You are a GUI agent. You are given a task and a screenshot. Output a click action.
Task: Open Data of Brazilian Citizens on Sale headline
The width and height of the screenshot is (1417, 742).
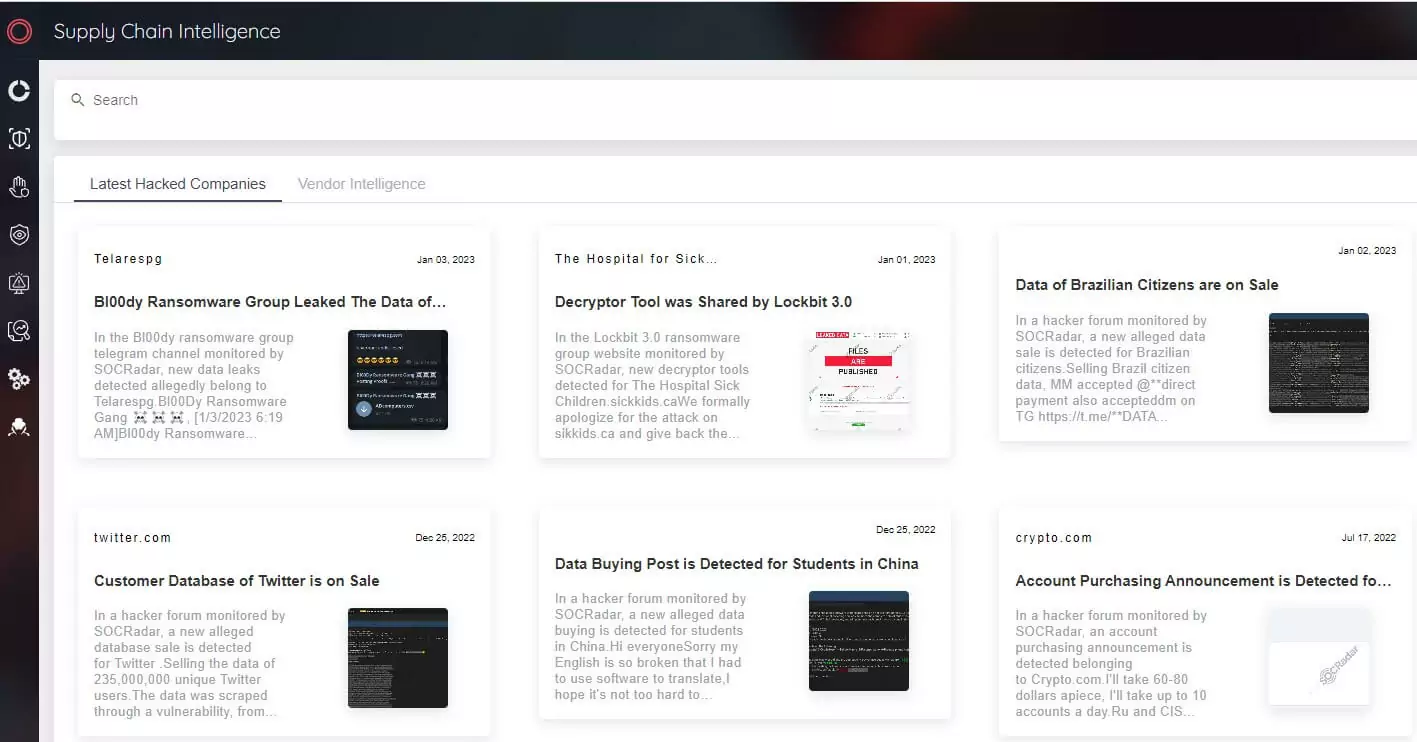1146,285
